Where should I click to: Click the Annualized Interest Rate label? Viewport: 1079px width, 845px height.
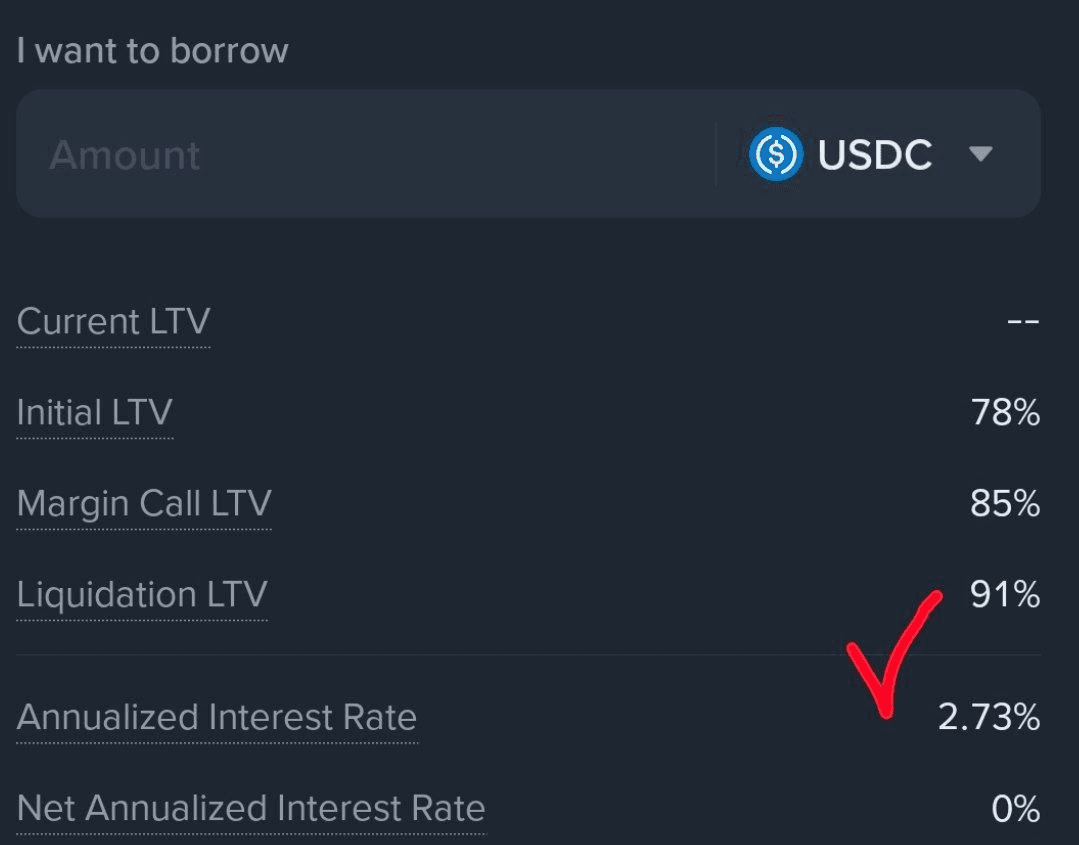(216, 717)
